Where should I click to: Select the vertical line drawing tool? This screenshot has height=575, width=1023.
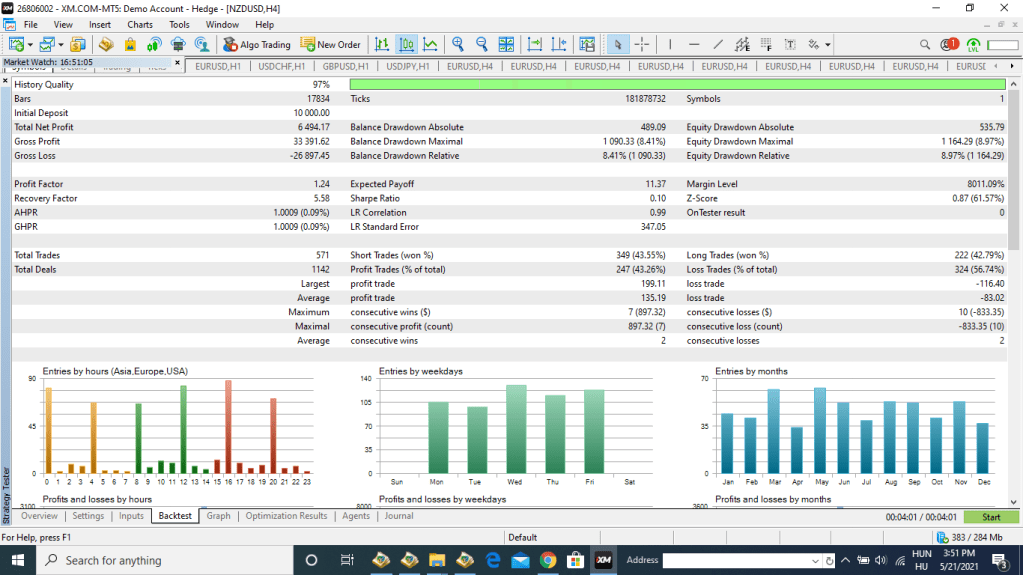pos(669,44)
